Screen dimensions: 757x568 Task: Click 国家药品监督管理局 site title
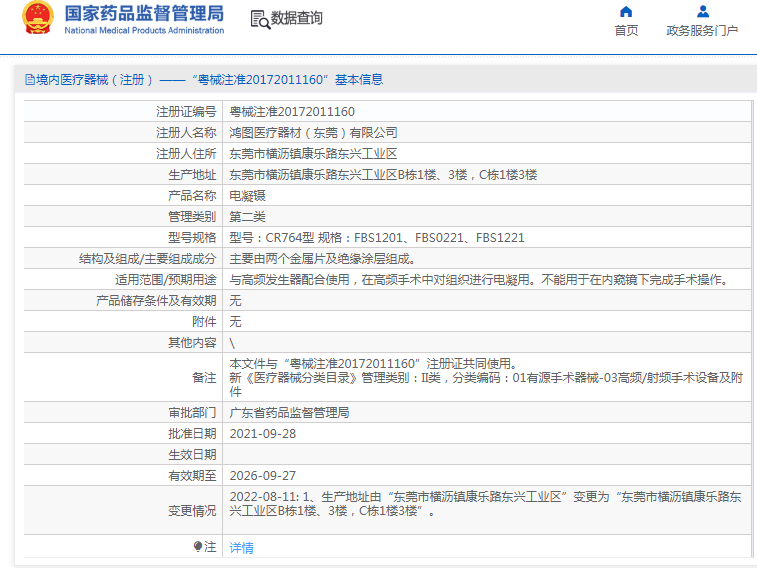[144, 14]
